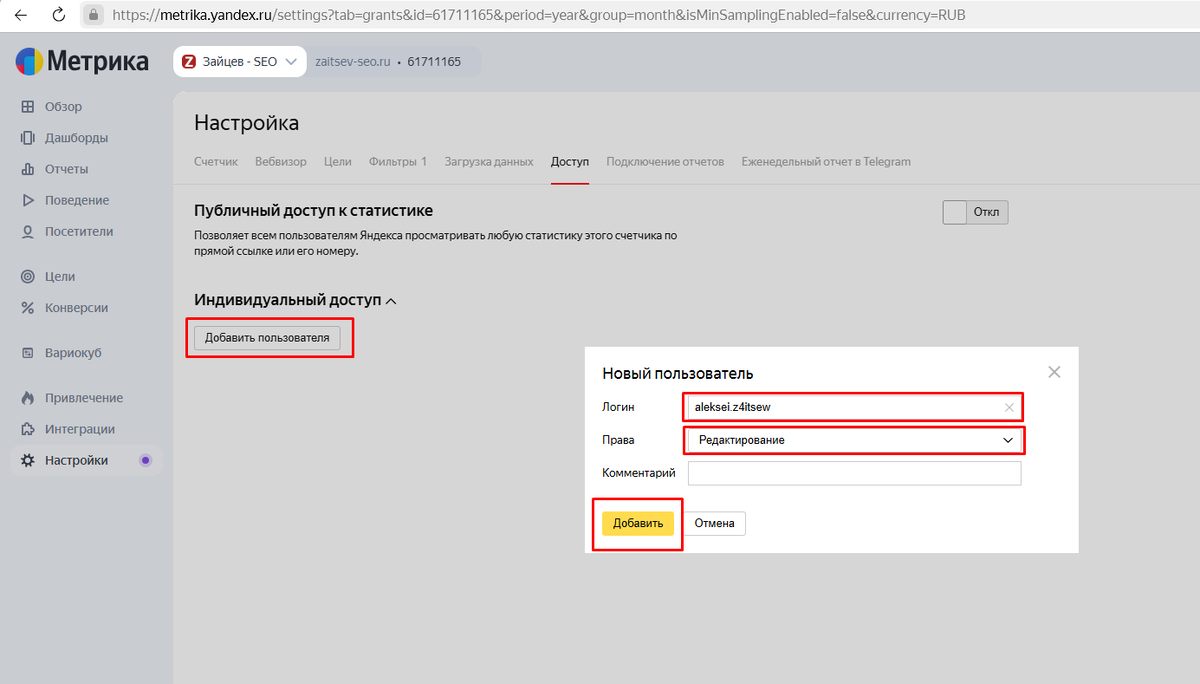Open Дашборды in the sidebar
1200x684 pixels.
pos(76,138)
